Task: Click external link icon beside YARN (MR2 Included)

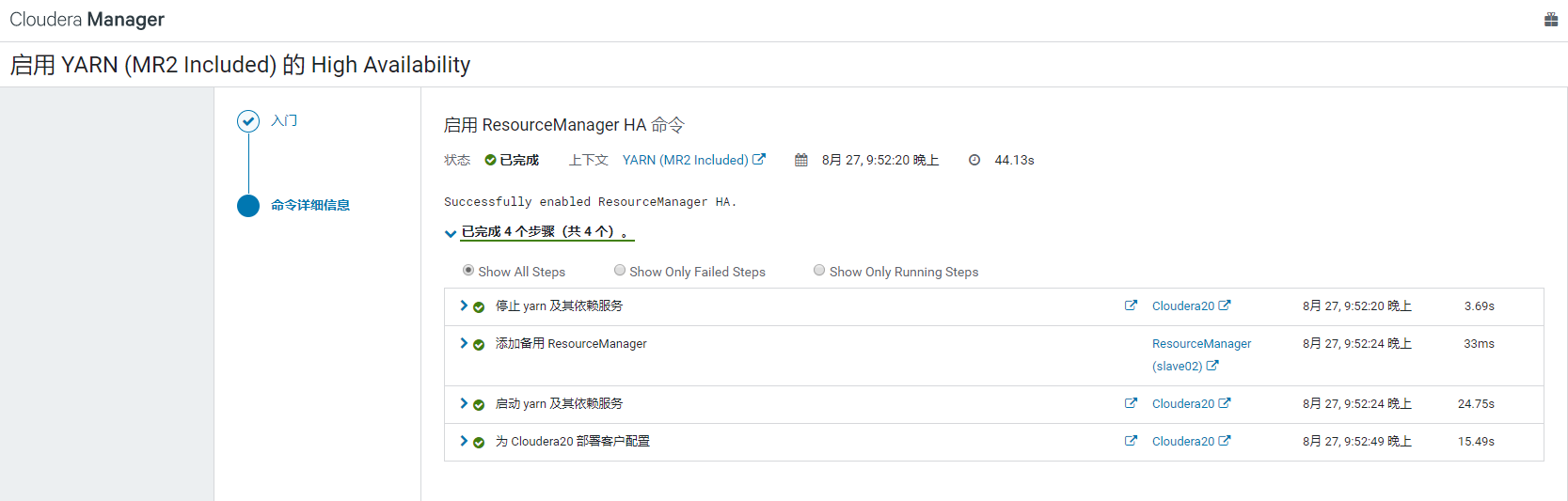Action: click(759, 160)
